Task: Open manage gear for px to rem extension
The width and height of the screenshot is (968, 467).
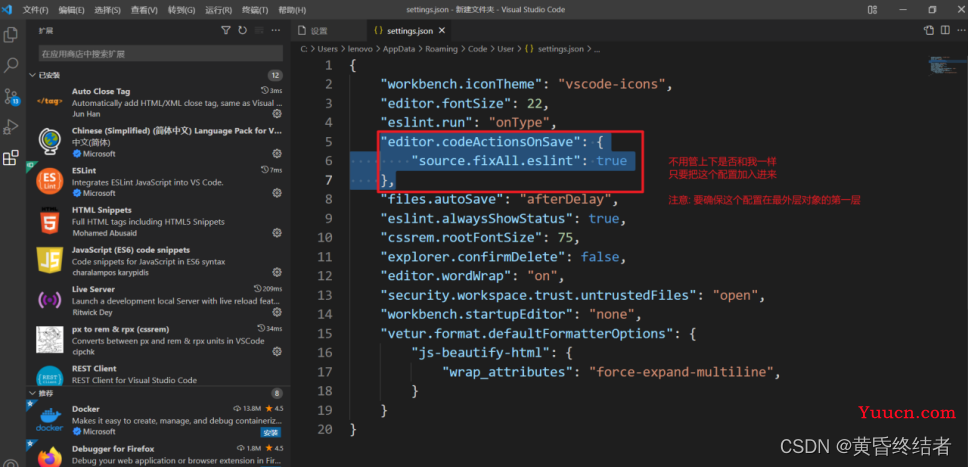Action: (277, 351)
